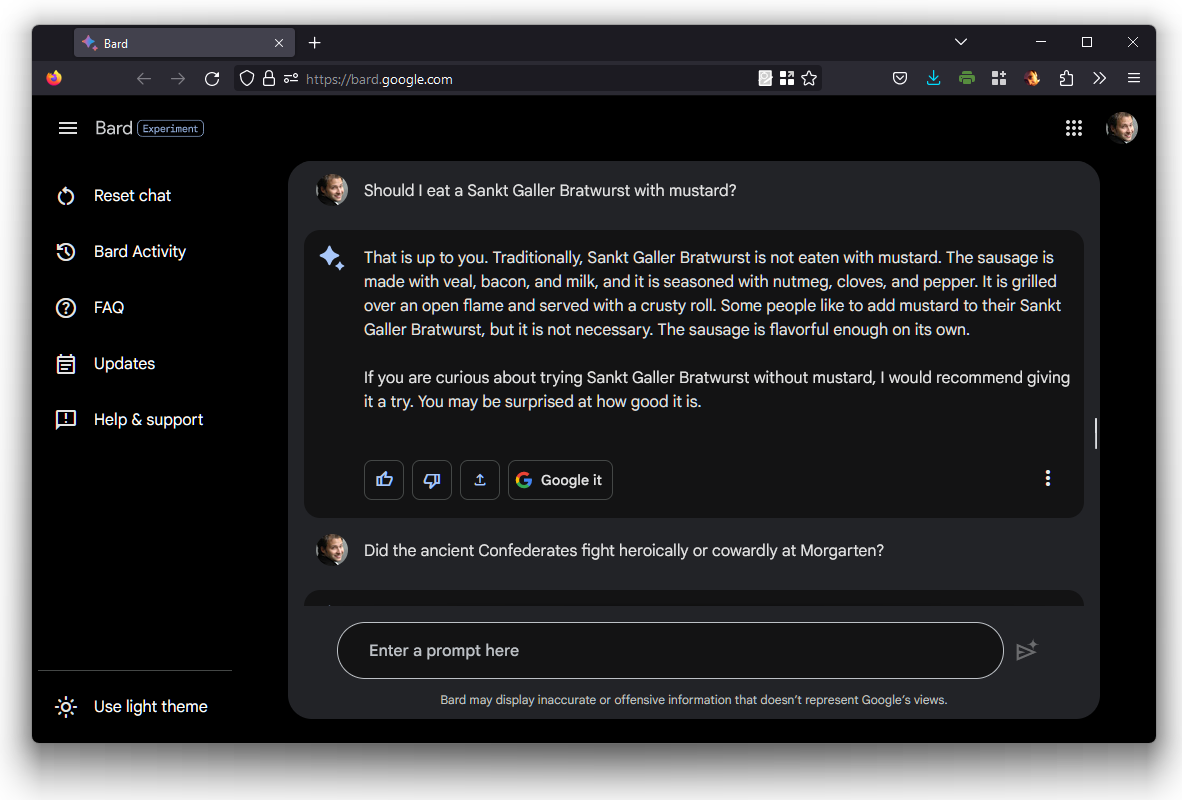The width and height of the screenshot is (1182, 800).
Task: Click the user avatar beside the Bratwurst question
Action: (332, 190)
